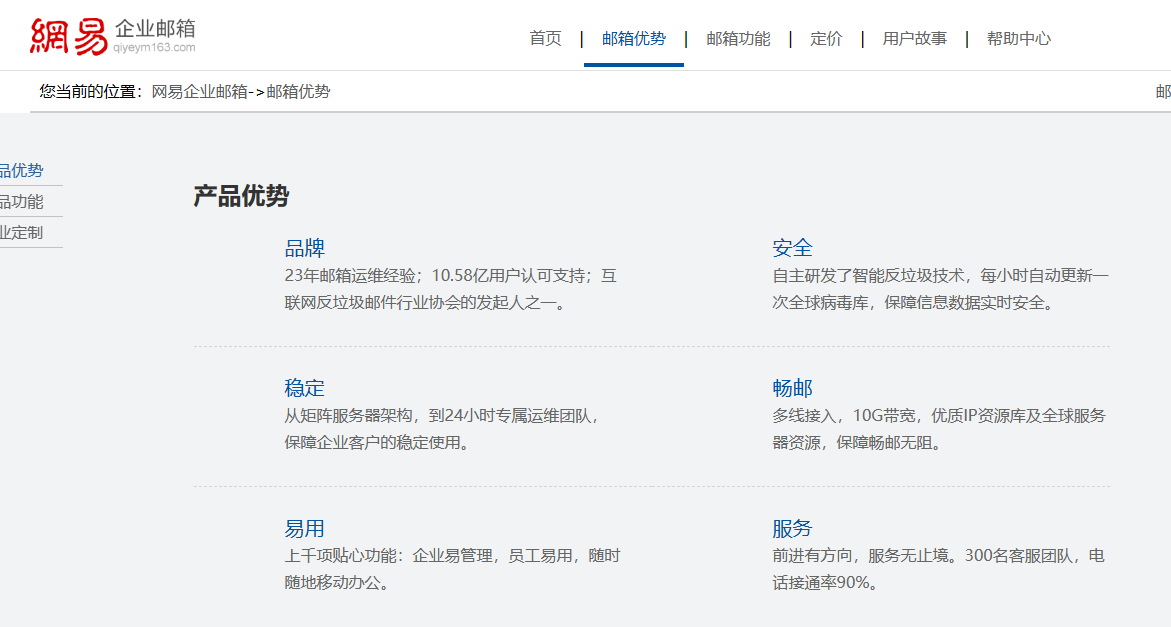Image resolution: width=1171 pixels, height=627 pixels.
Task: Click the 产品优势 section heading
Action: point(241,196)
